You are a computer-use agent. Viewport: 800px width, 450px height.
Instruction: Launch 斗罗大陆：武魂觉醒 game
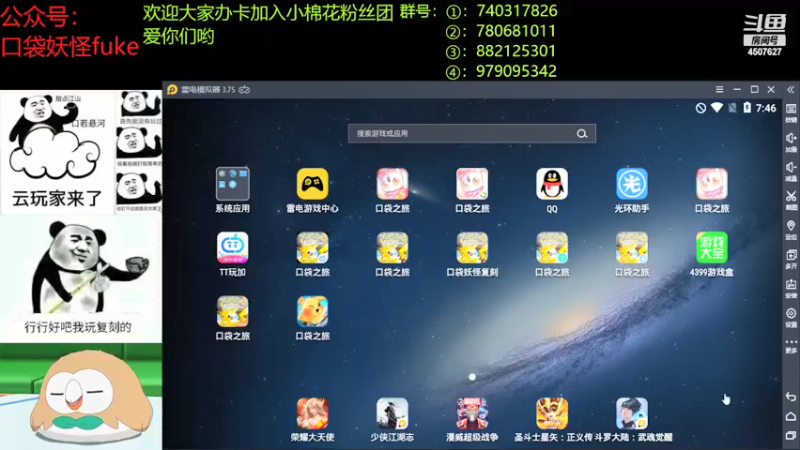(x=632, y=413)
